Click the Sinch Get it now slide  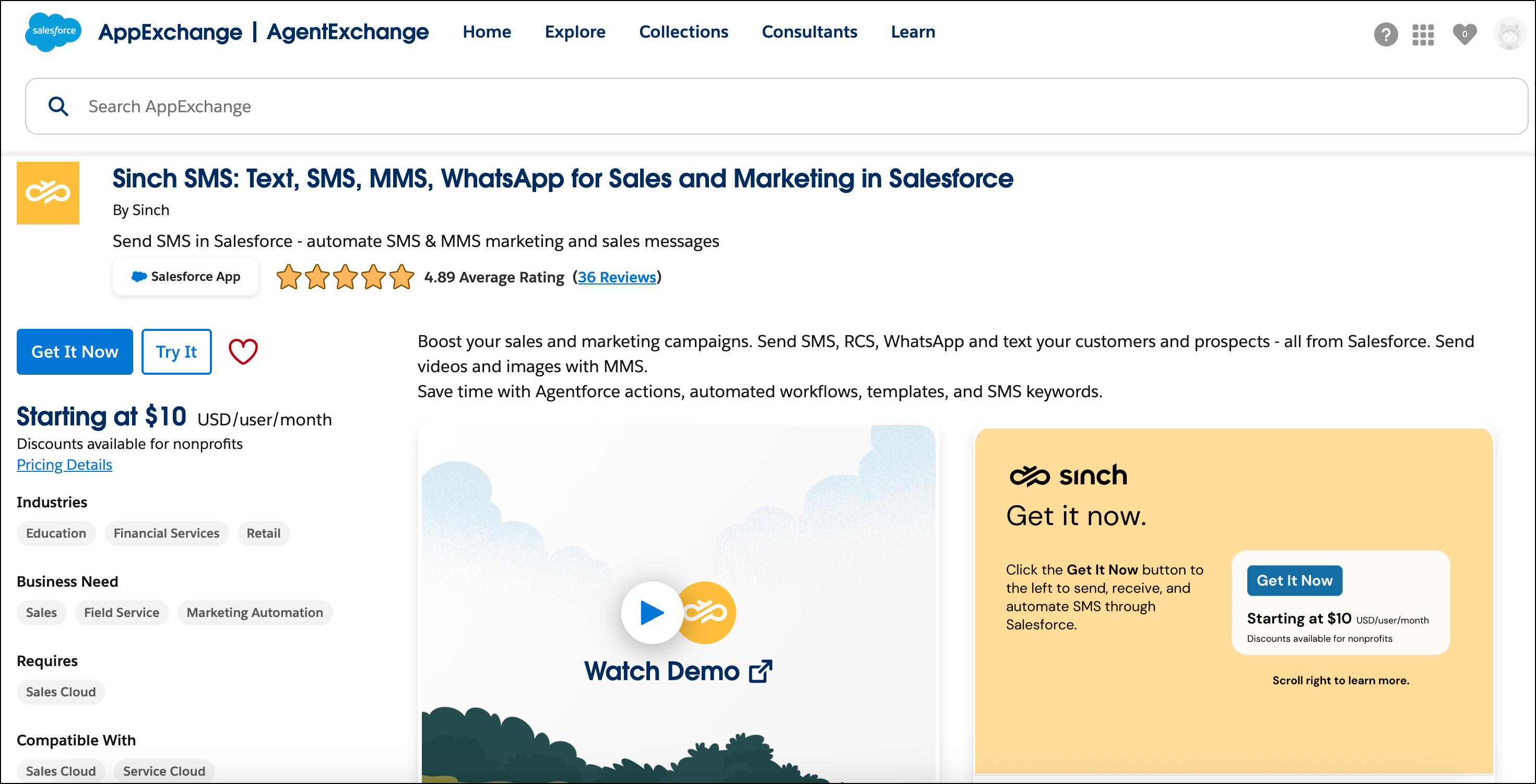[1234, 601]
